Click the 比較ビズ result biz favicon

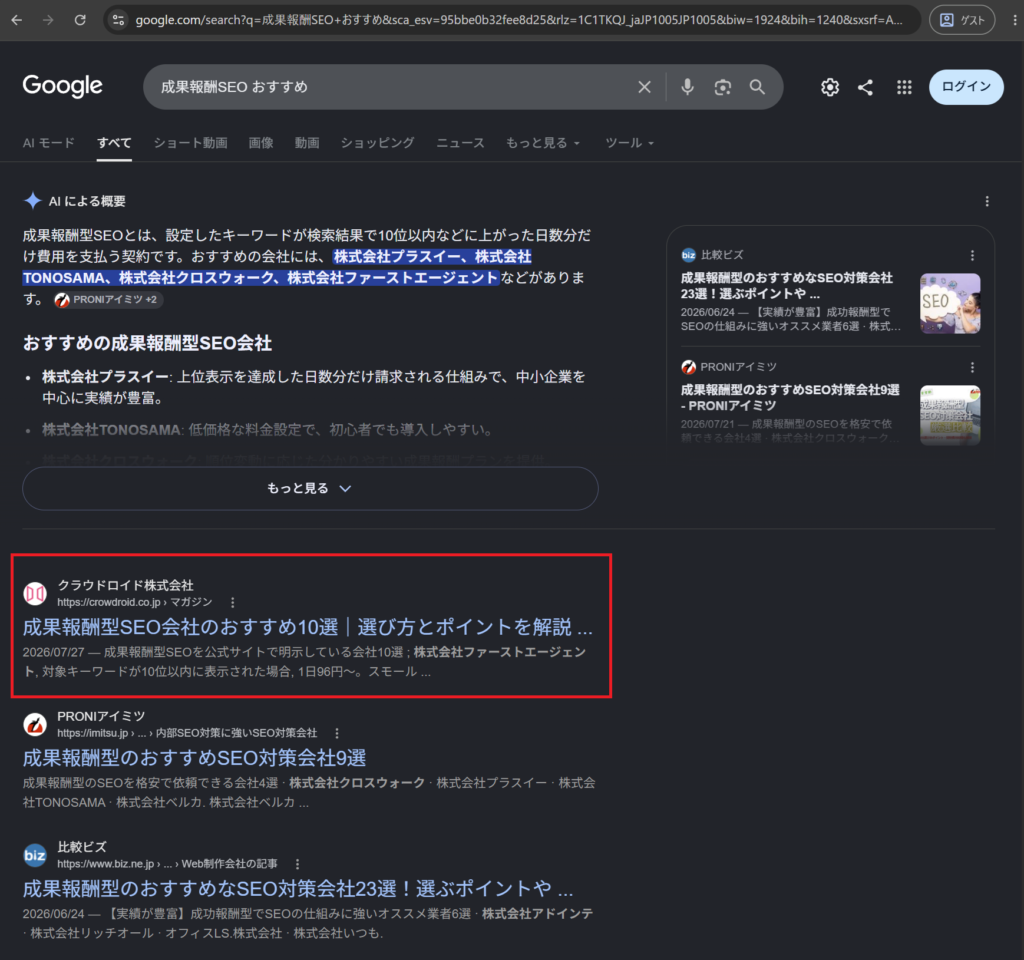tap(35, 855)
